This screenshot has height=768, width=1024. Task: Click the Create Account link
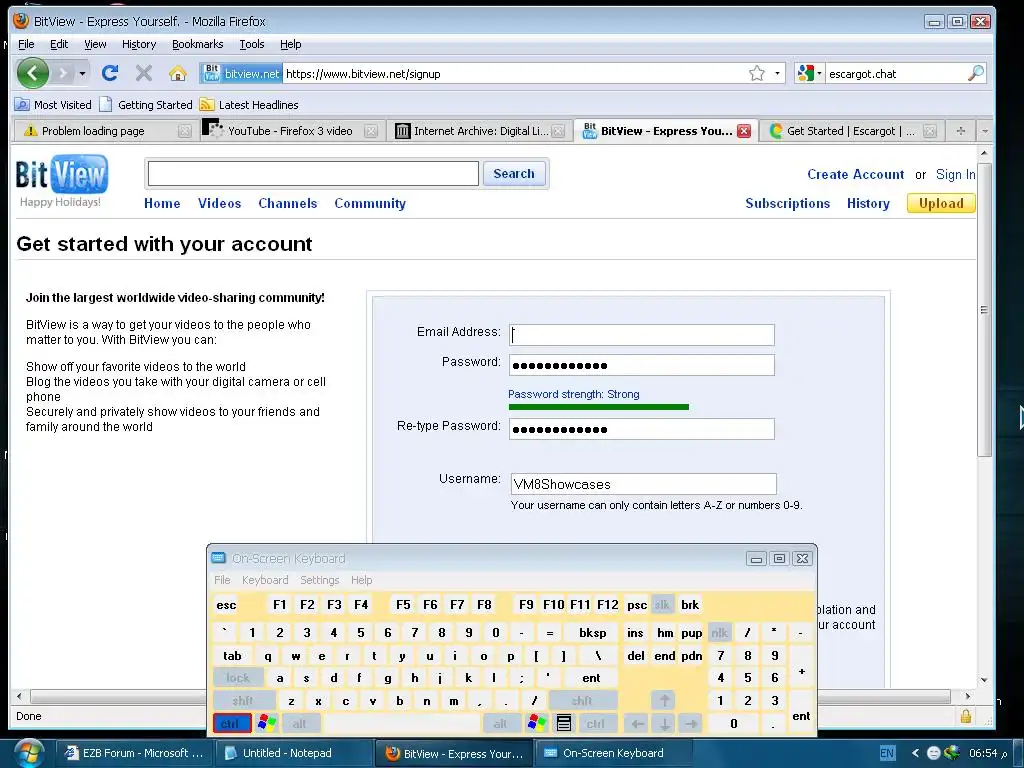tap(856, 174)
